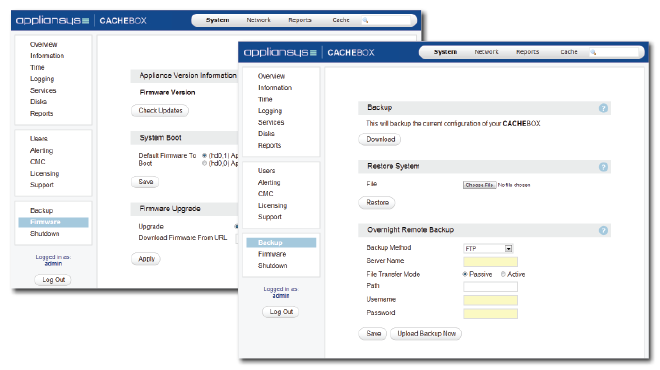Viewport: 660px width, 370px height.
Task: Click Log Out in front window
Action: coord(281,312)
